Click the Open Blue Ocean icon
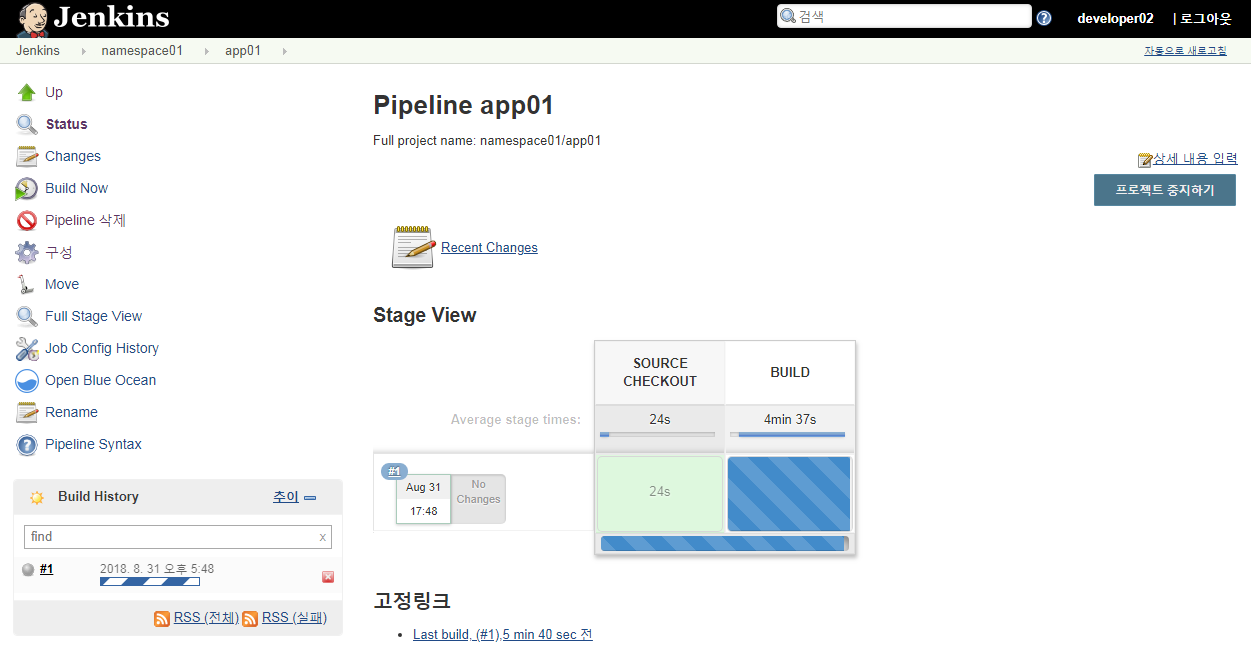Image resolution: width=1251 pixels, height=650 pixels. [27, 381]
